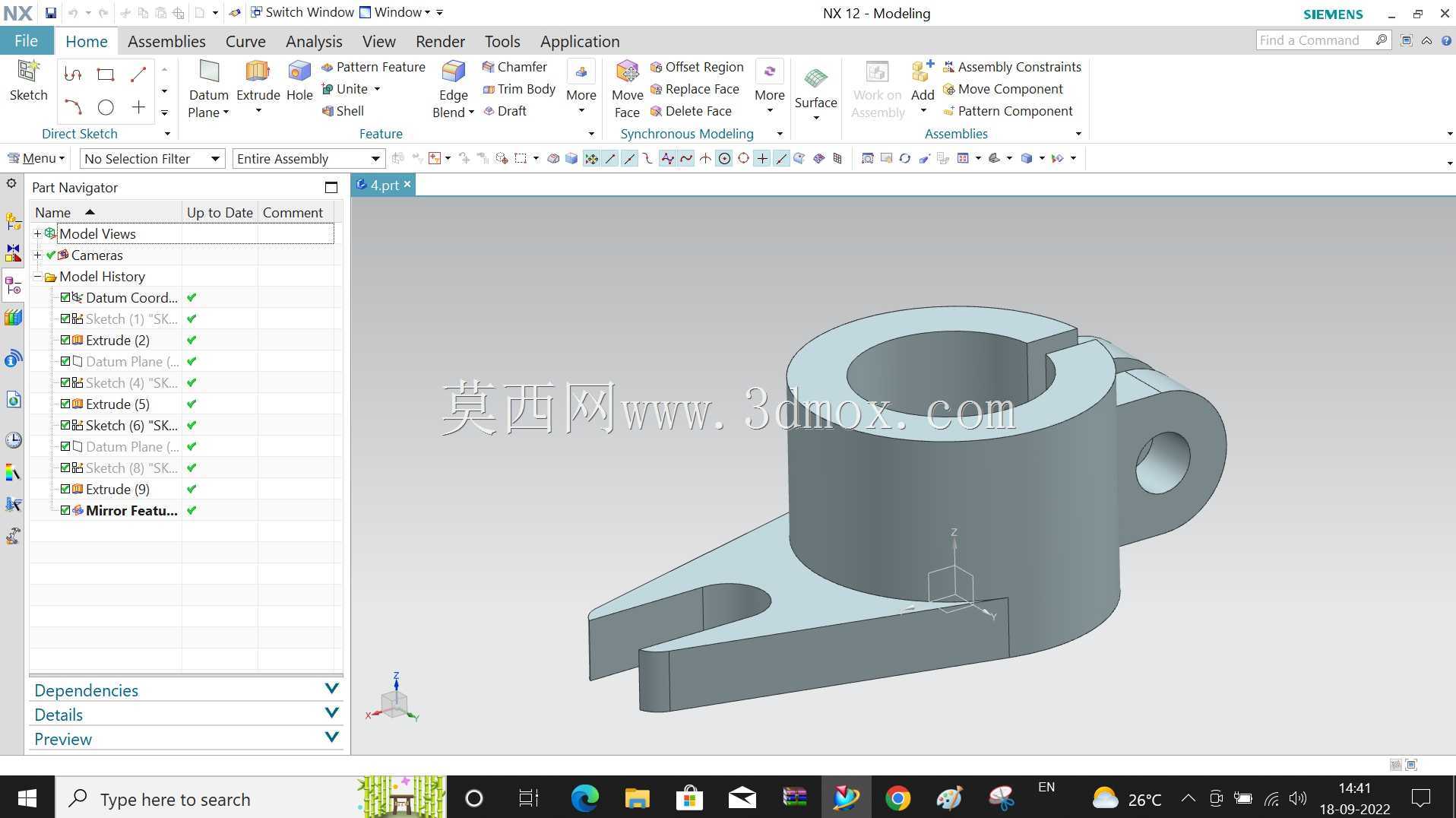Click the Save icon in title bar
Viewport: 1456px width, 818px height.
tap(50, 13)
